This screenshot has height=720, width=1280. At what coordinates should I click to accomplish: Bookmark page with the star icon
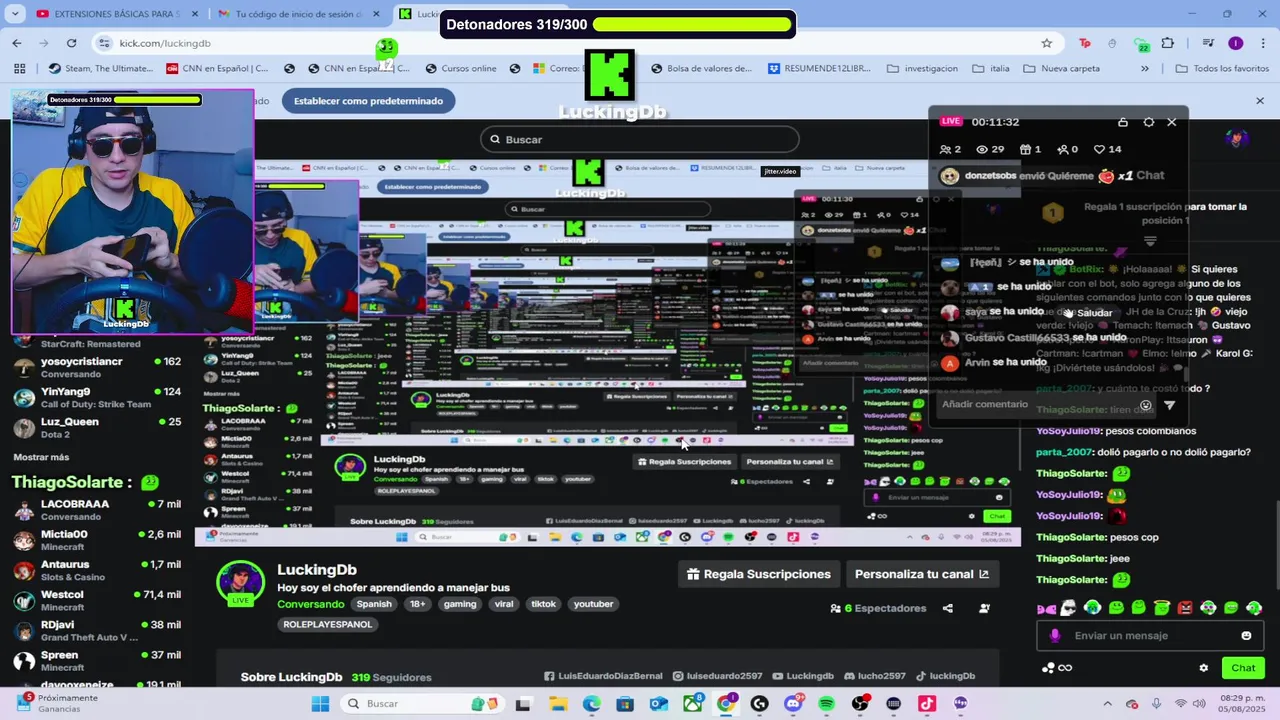(x=1046, y=43)
